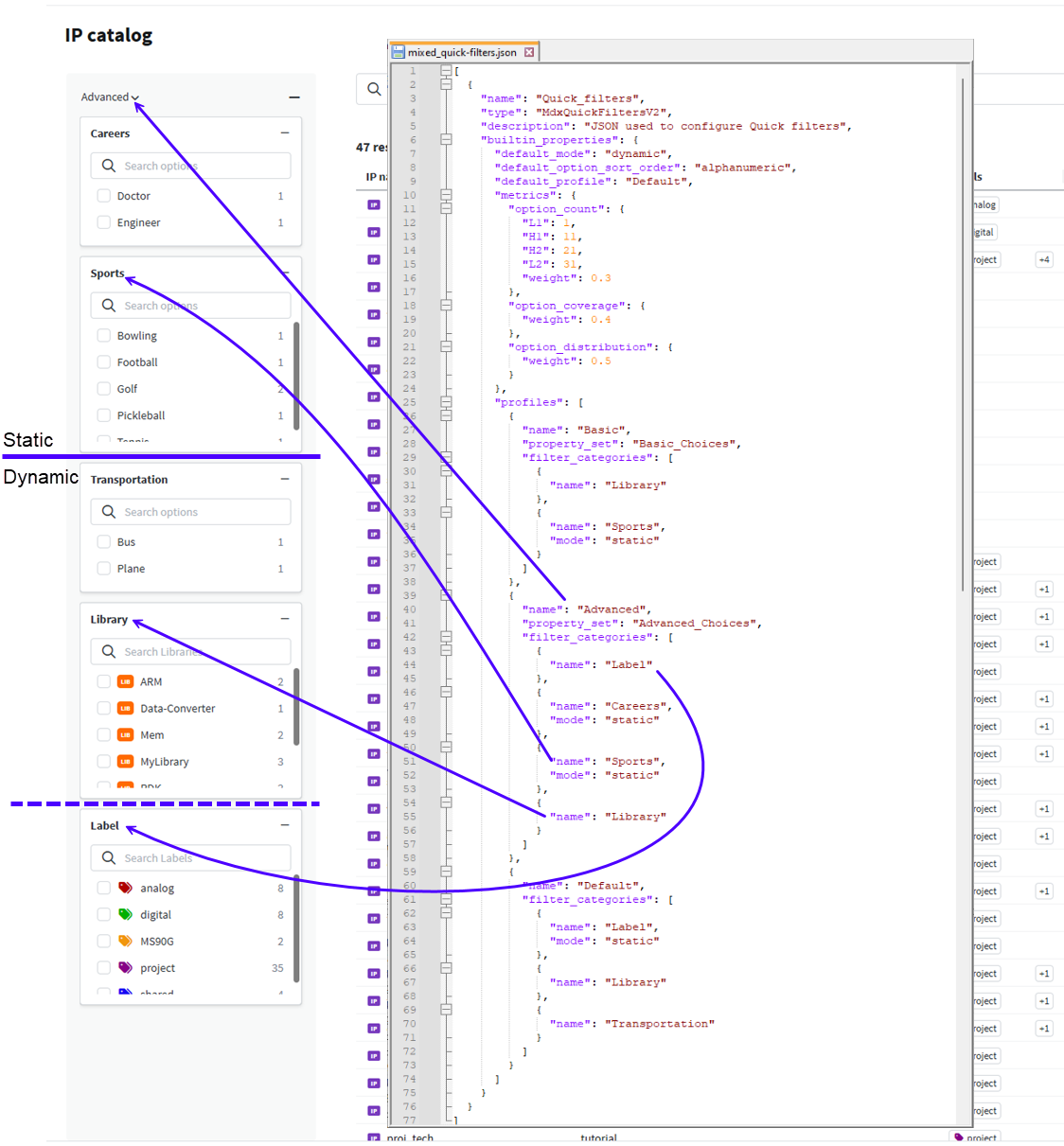Tick the Plane checkbox under Transportation
1064x1146 pixels.
(x=104, y=569)
